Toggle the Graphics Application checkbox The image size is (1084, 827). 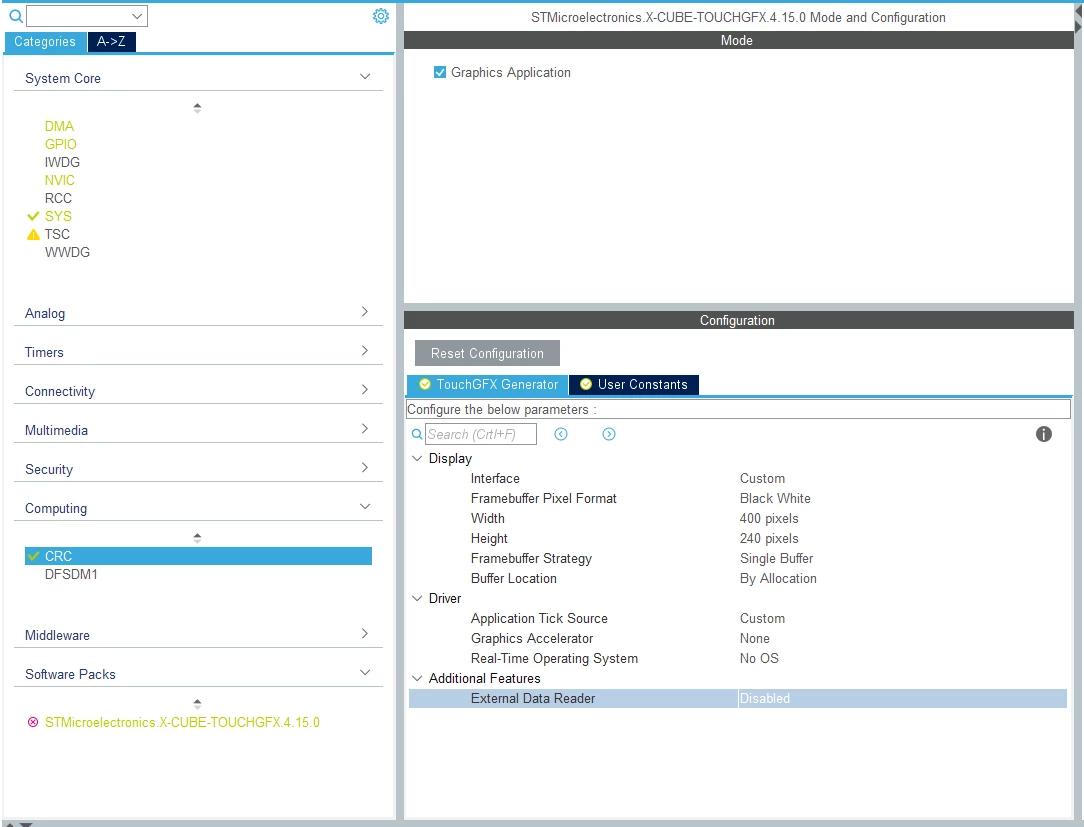pyautogui.click(x=440, y=72)
